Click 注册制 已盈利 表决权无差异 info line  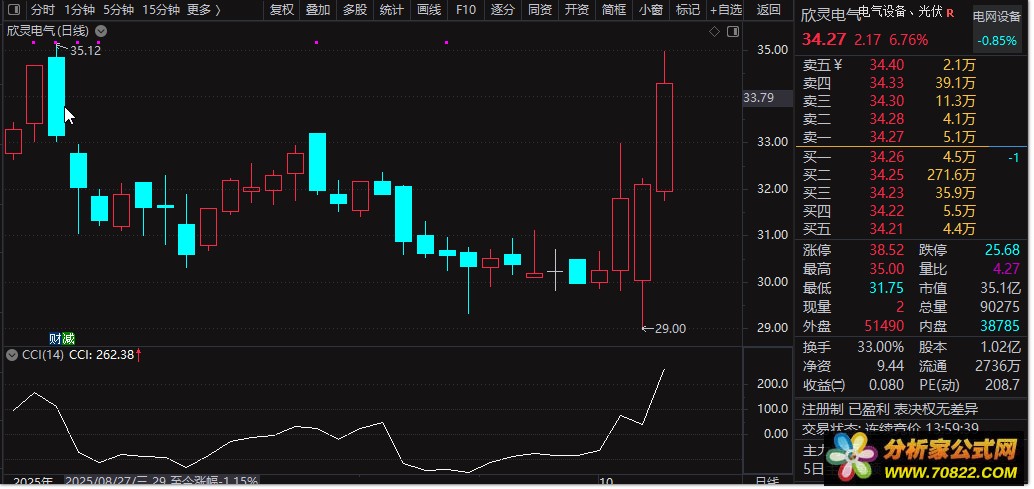click(x=888, y=409)
